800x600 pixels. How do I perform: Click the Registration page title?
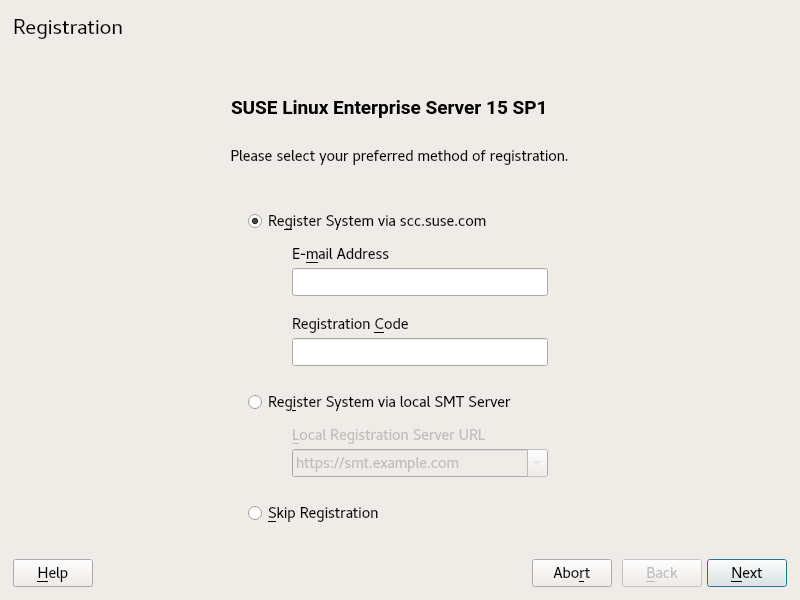[x=68, y=28]
